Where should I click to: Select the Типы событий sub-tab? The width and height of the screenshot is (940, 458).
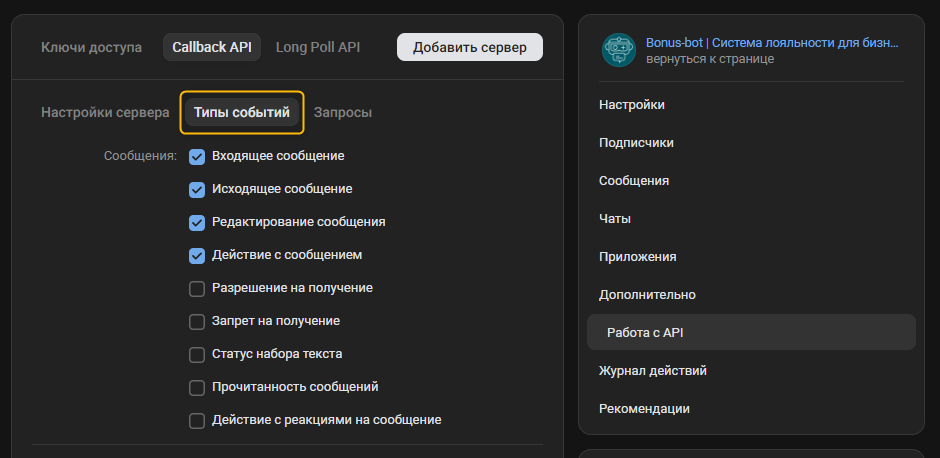(242, 112)
